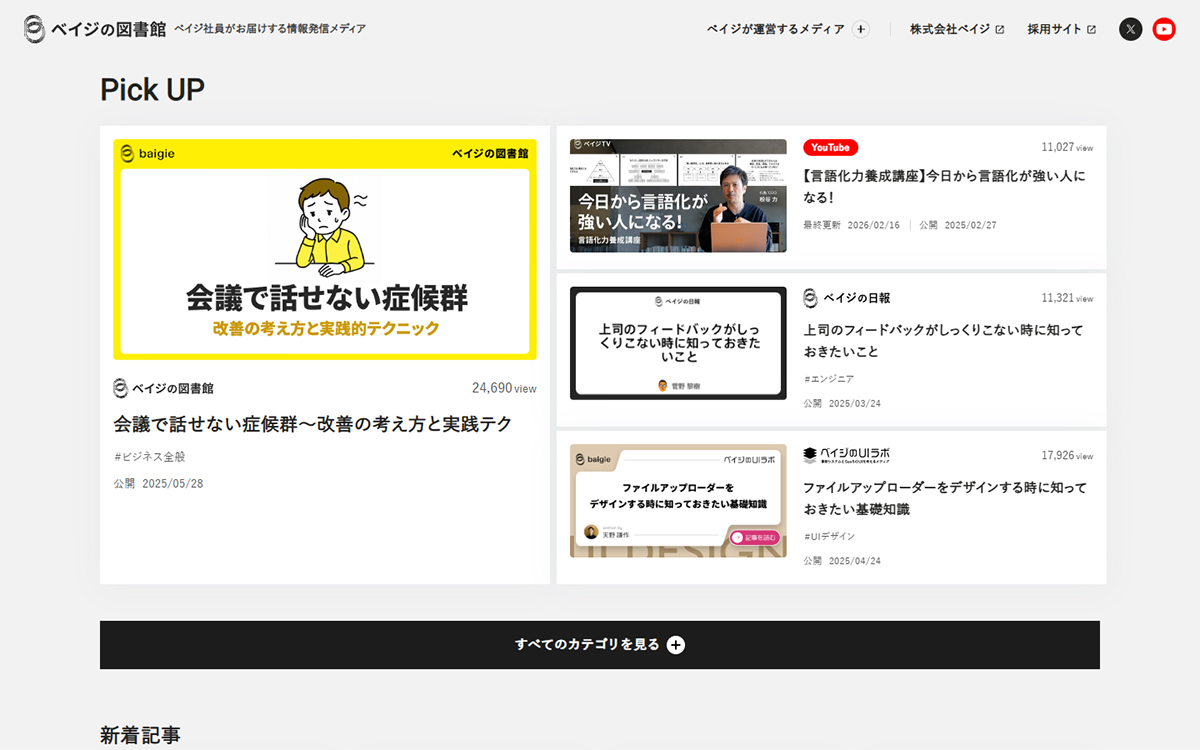Click the ベイジの図書館 icon under the featured article

tap(119, 387)
